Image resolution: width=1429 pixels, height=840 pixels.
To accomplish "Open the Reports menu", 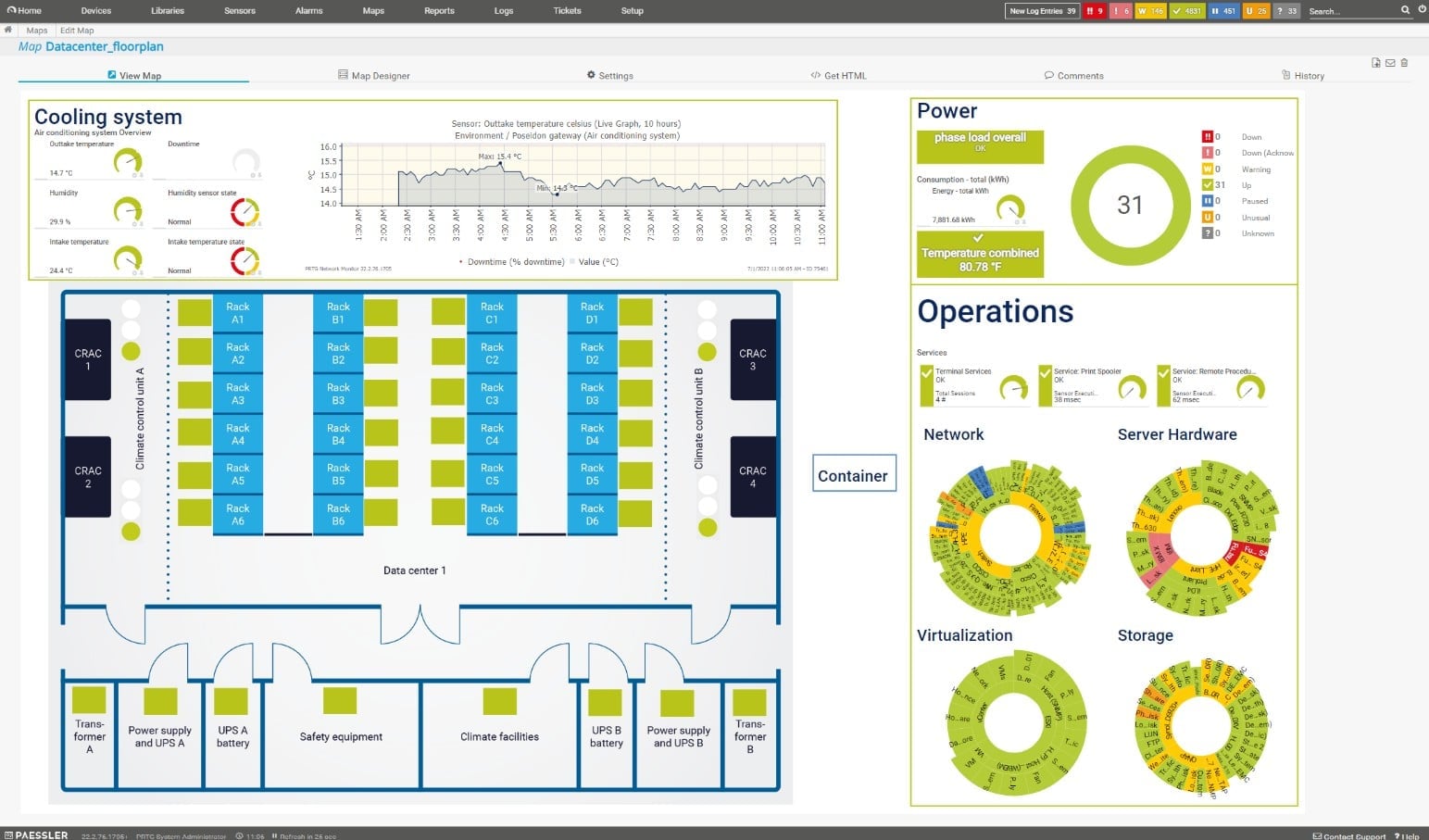I will [x=439, y=11].
